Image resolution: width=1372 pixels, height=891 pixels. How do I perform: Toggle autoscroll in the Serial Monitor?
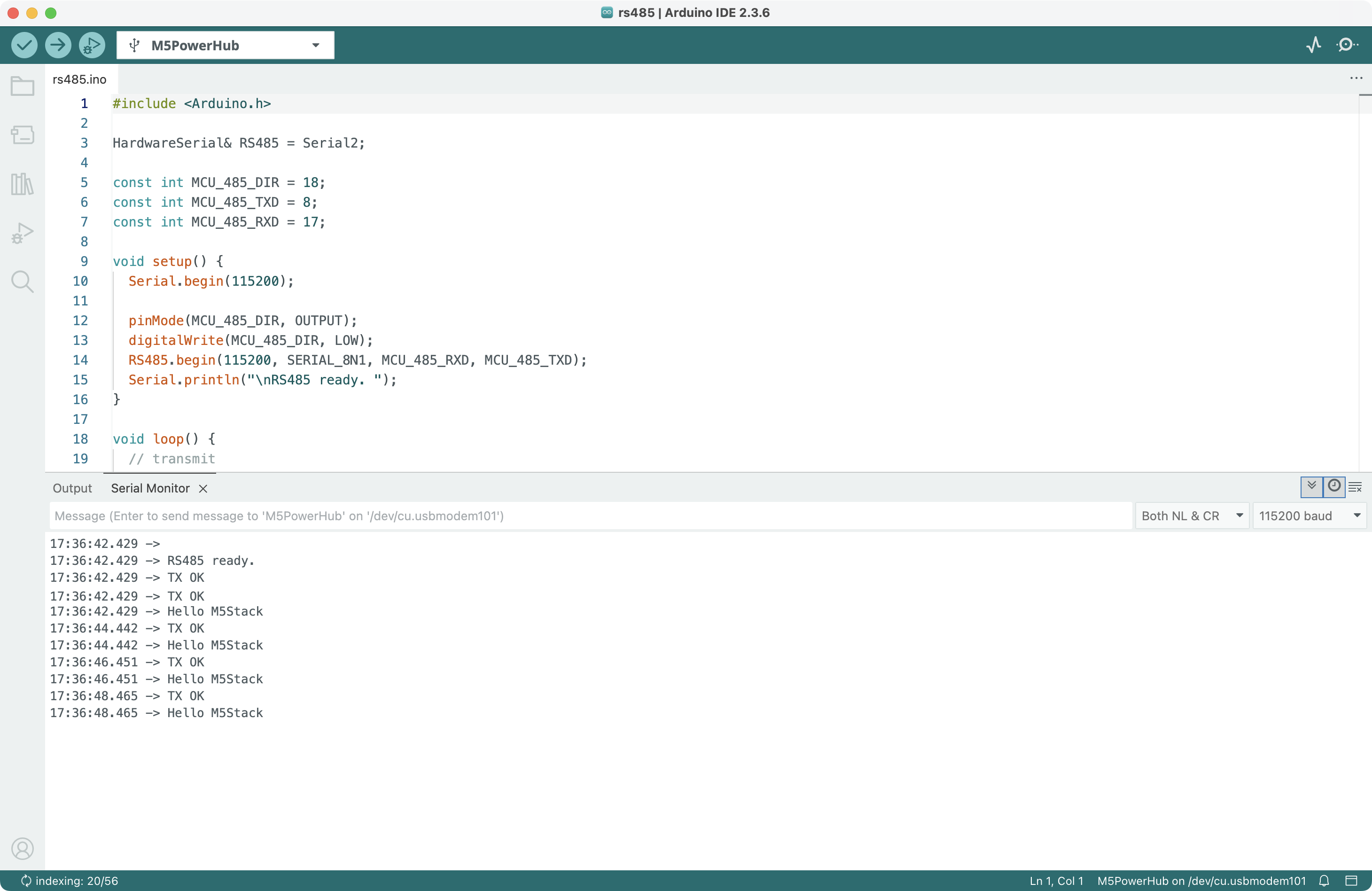point(1311,486)
